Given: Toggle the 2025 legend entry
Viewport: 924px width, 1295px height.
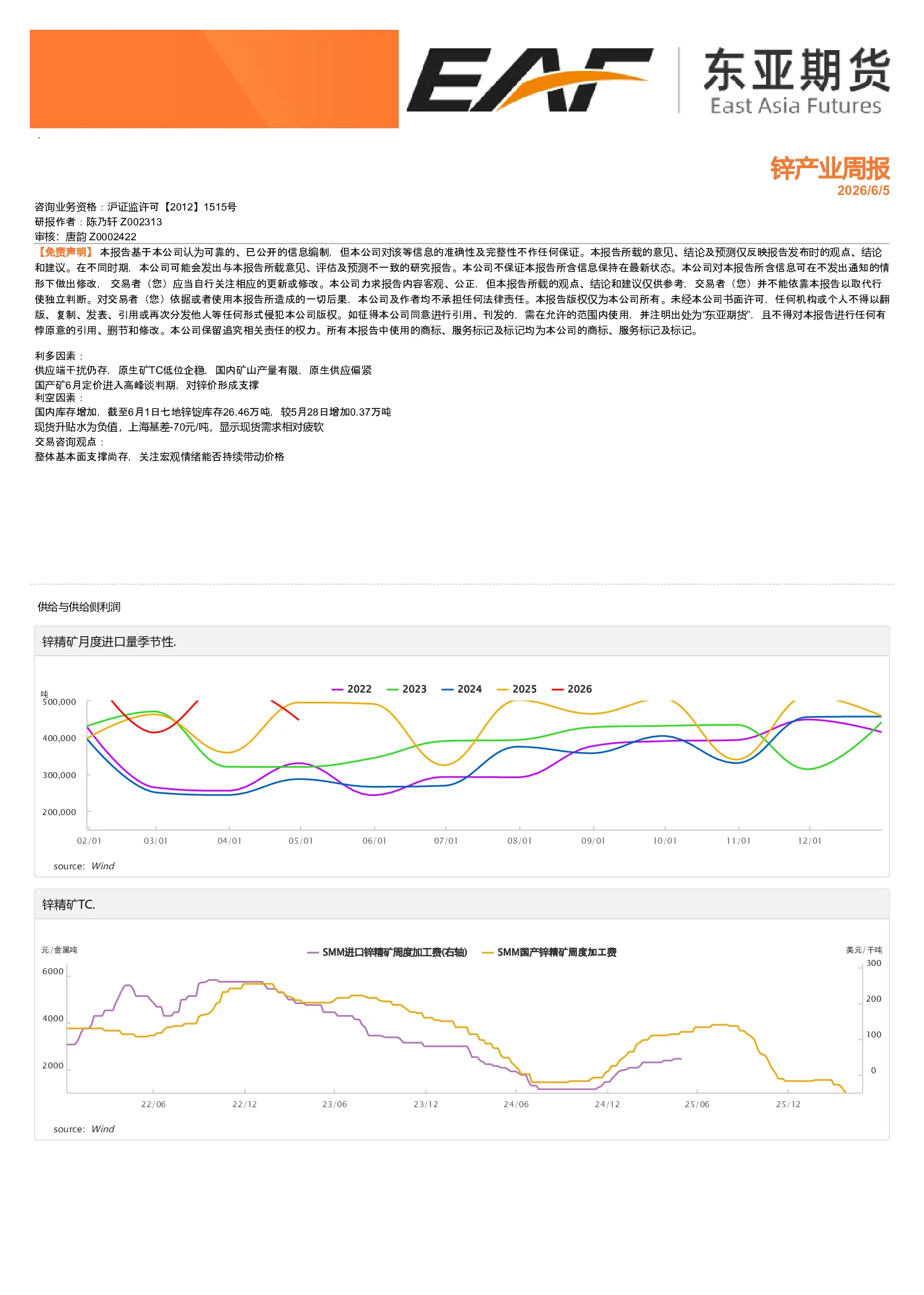Looking at the screenshot, I should click(x=517, y=689).
